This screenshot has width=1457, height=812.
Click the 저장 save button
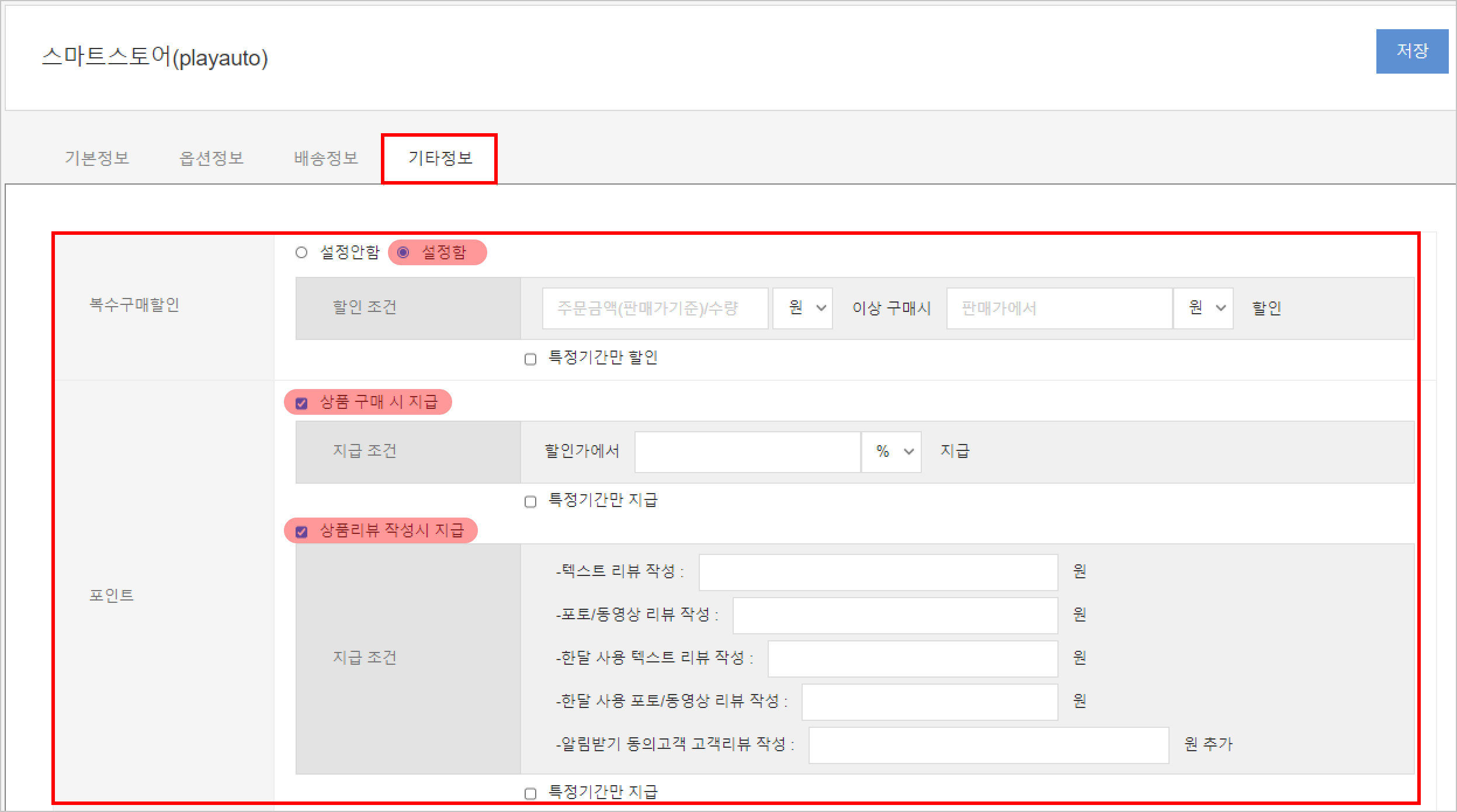click(x=1411, y=51)
